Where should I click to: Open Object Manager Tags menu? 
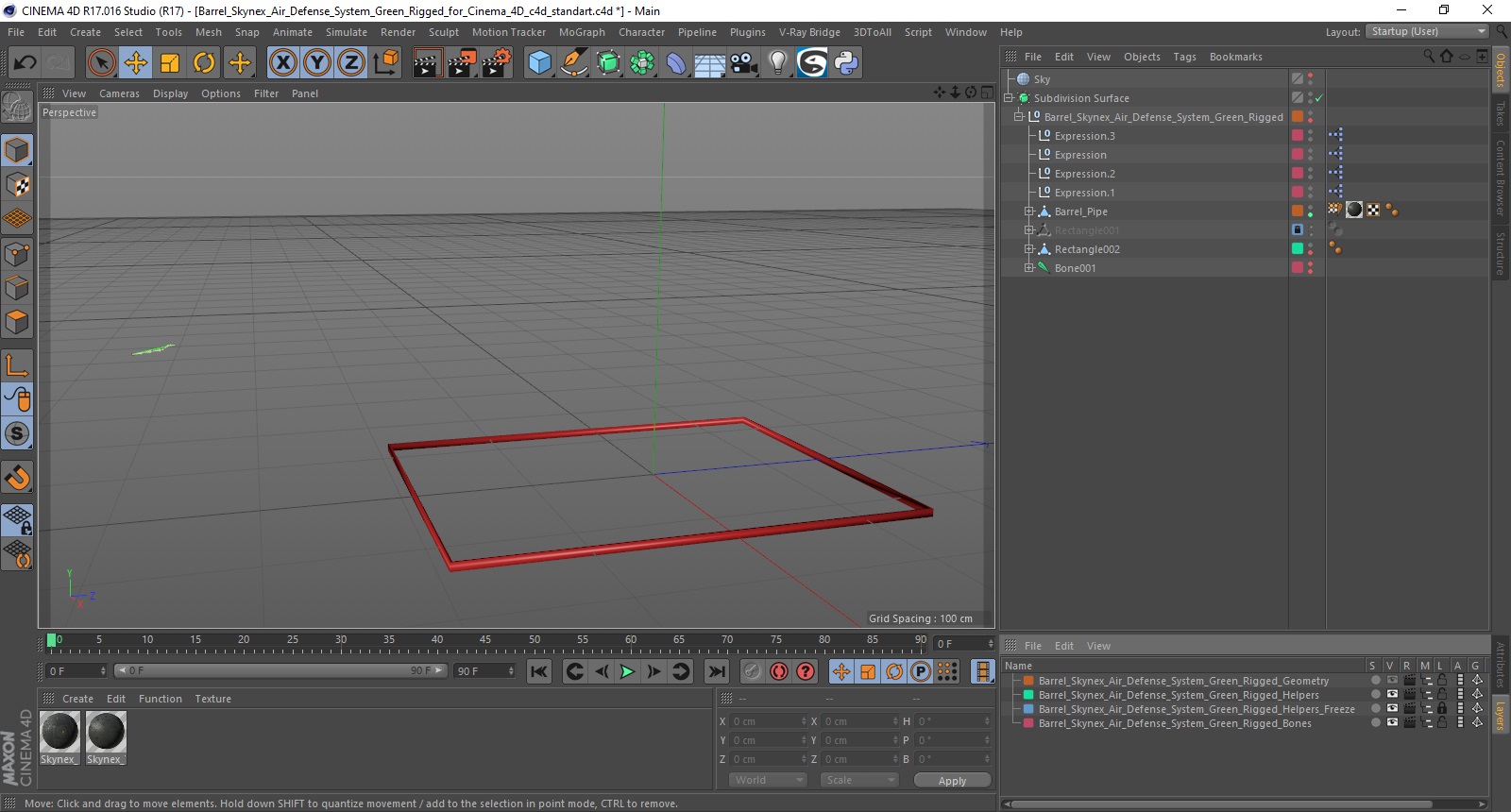[1184, 57]
